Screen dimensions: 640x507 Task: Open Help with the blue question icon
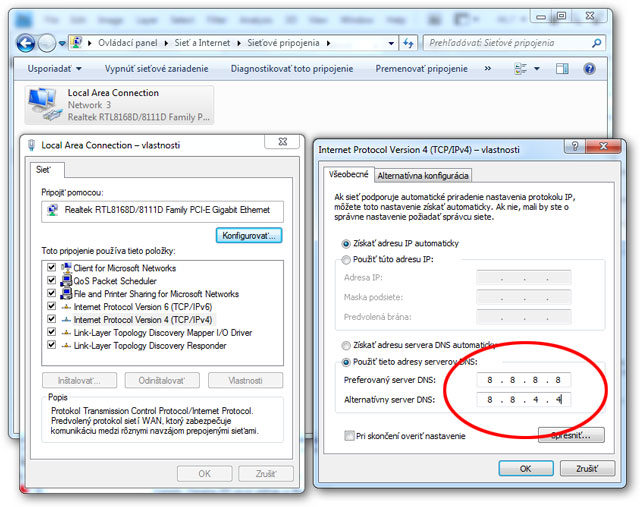(589, 69)
